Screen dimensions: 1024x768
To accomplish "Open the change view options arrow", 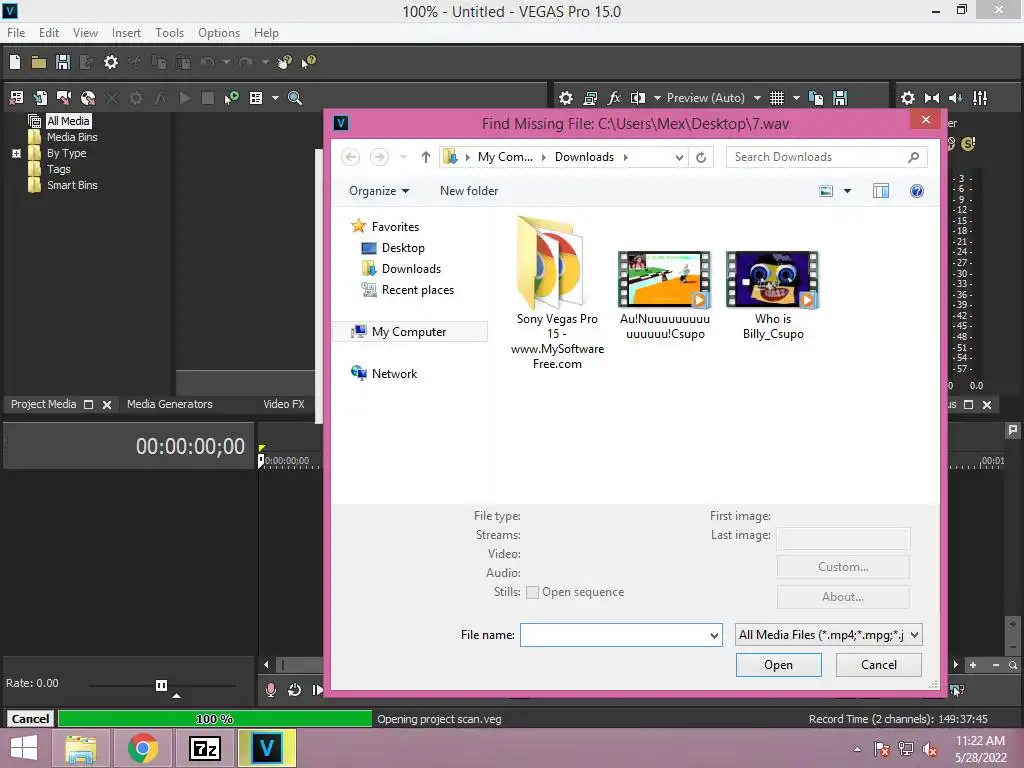I will 847,191.
